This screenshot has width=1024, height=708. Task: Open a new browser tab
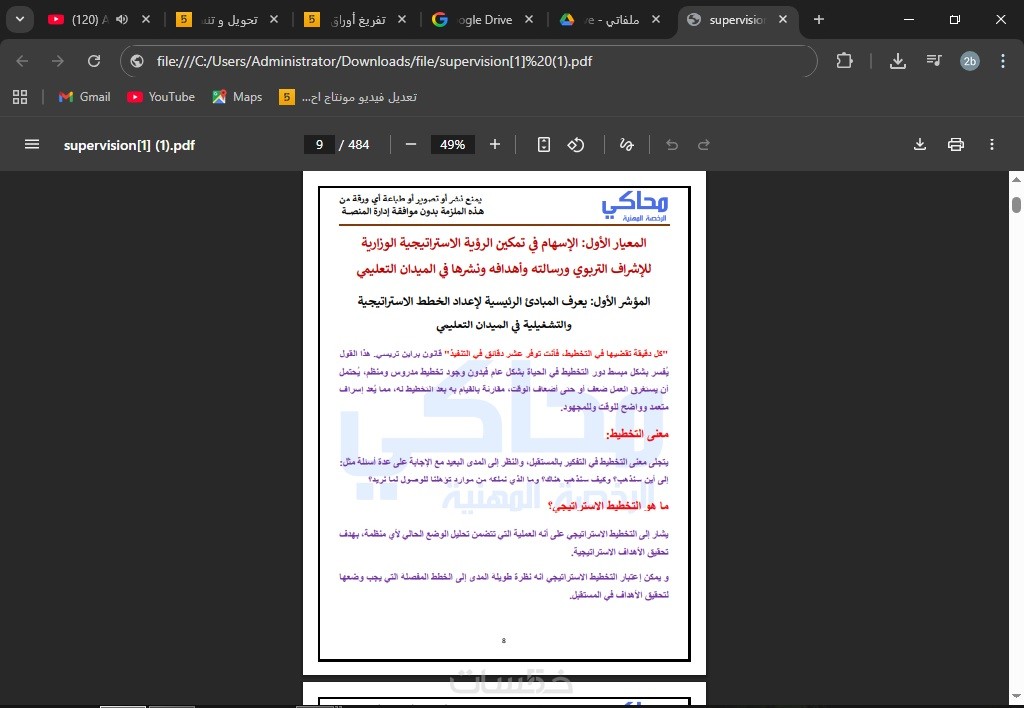click(819, 20)
